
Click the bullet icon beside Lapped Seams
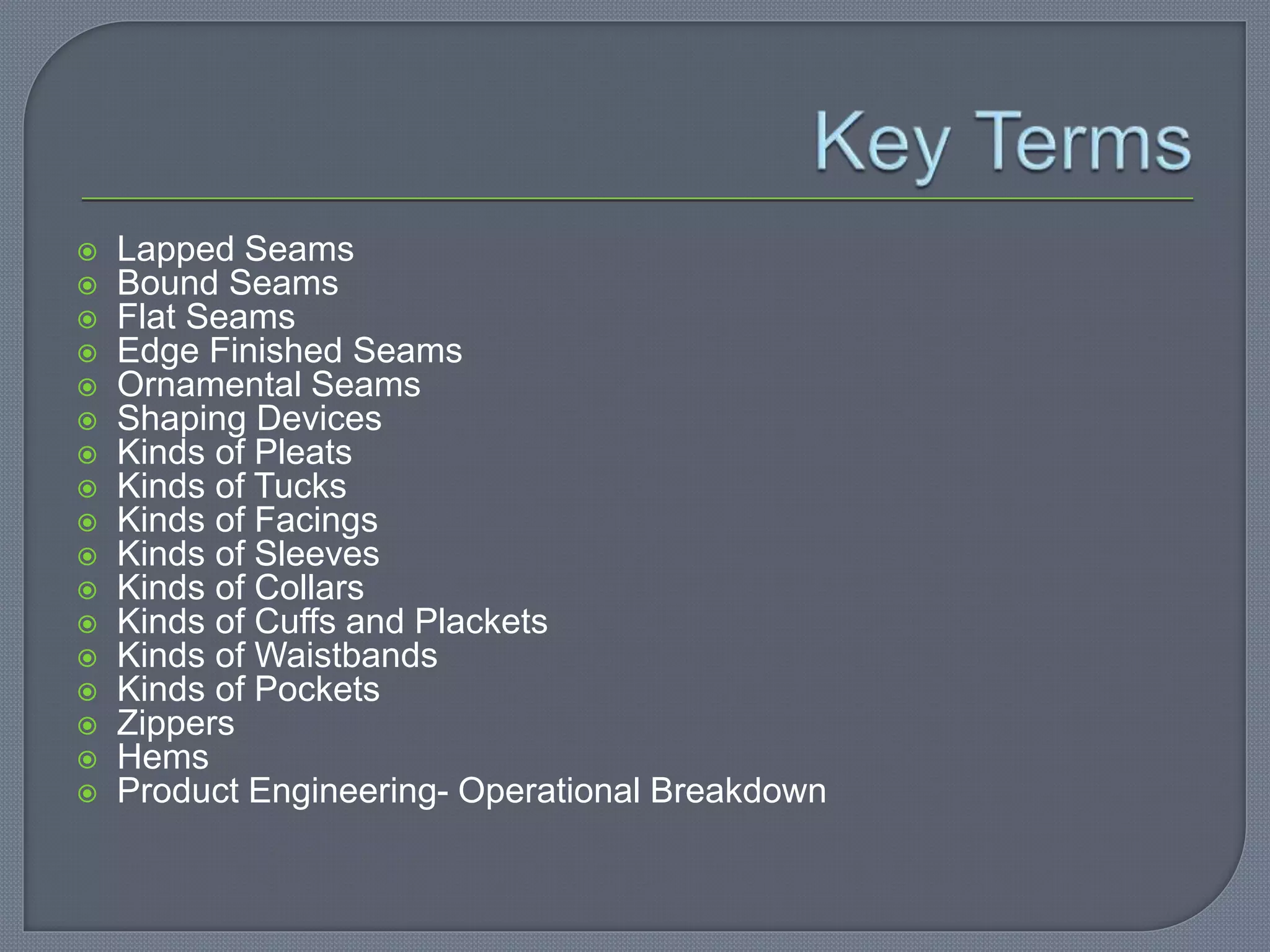[87, 252]
